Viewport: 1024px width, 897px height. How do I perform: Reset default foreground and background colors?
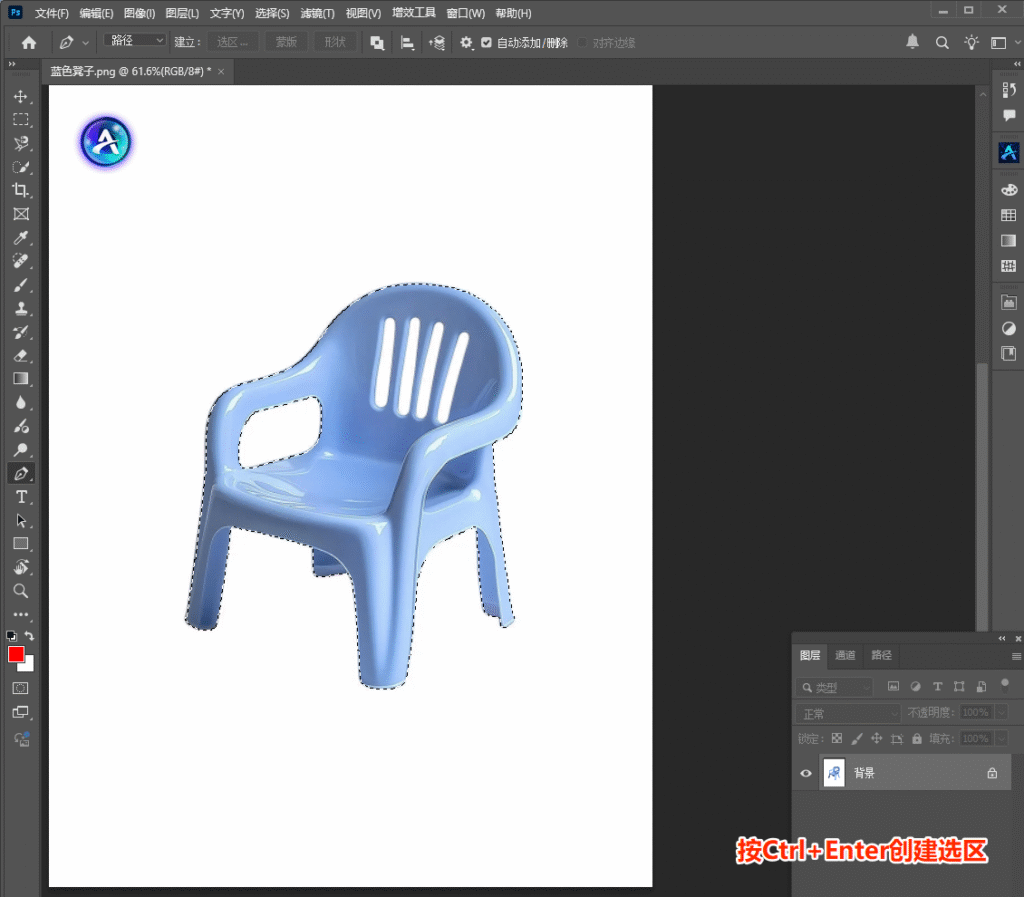click(11, 635)
